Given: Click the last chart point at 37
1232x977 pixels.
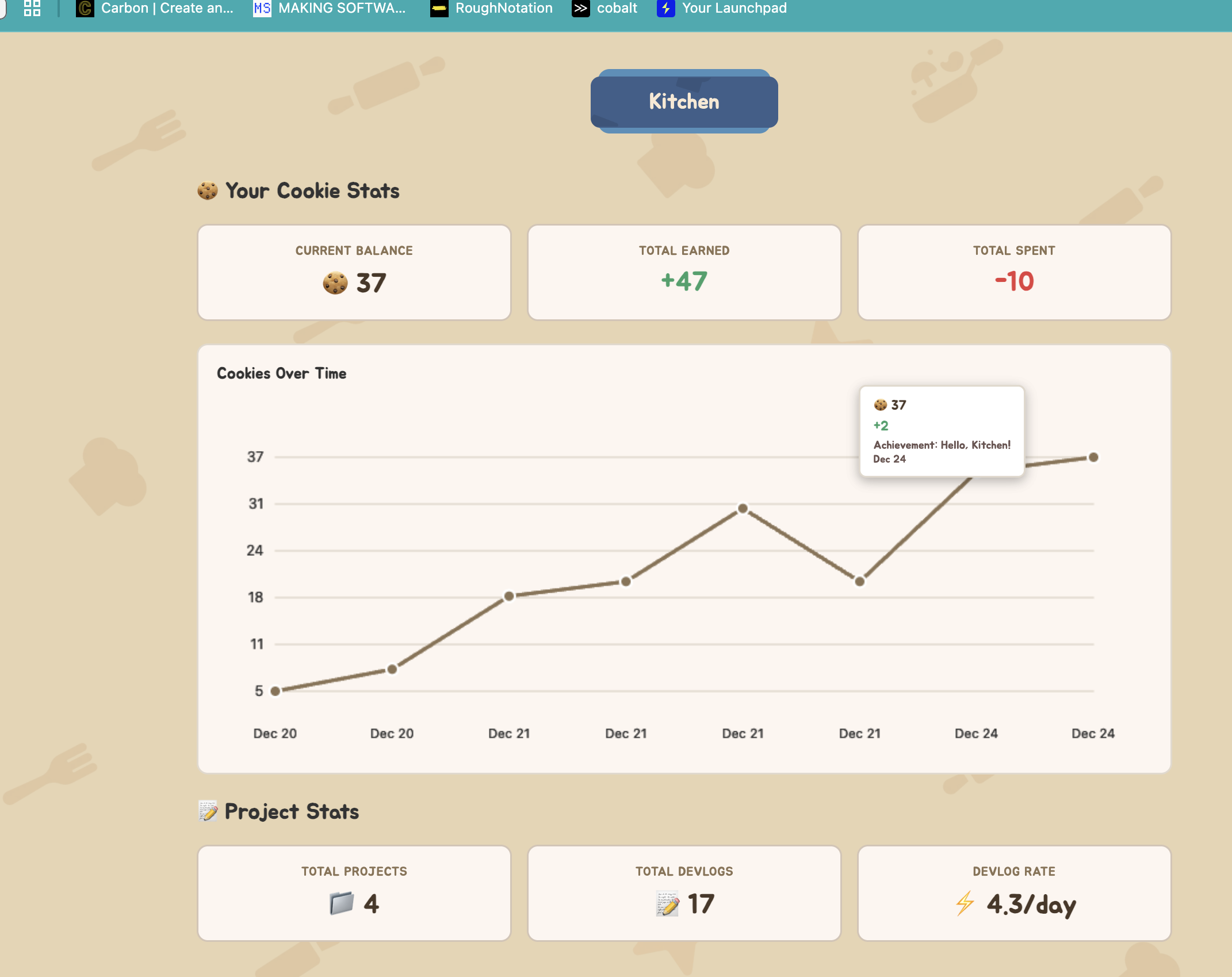Looking at the screenshot, I should (1093, 457).
